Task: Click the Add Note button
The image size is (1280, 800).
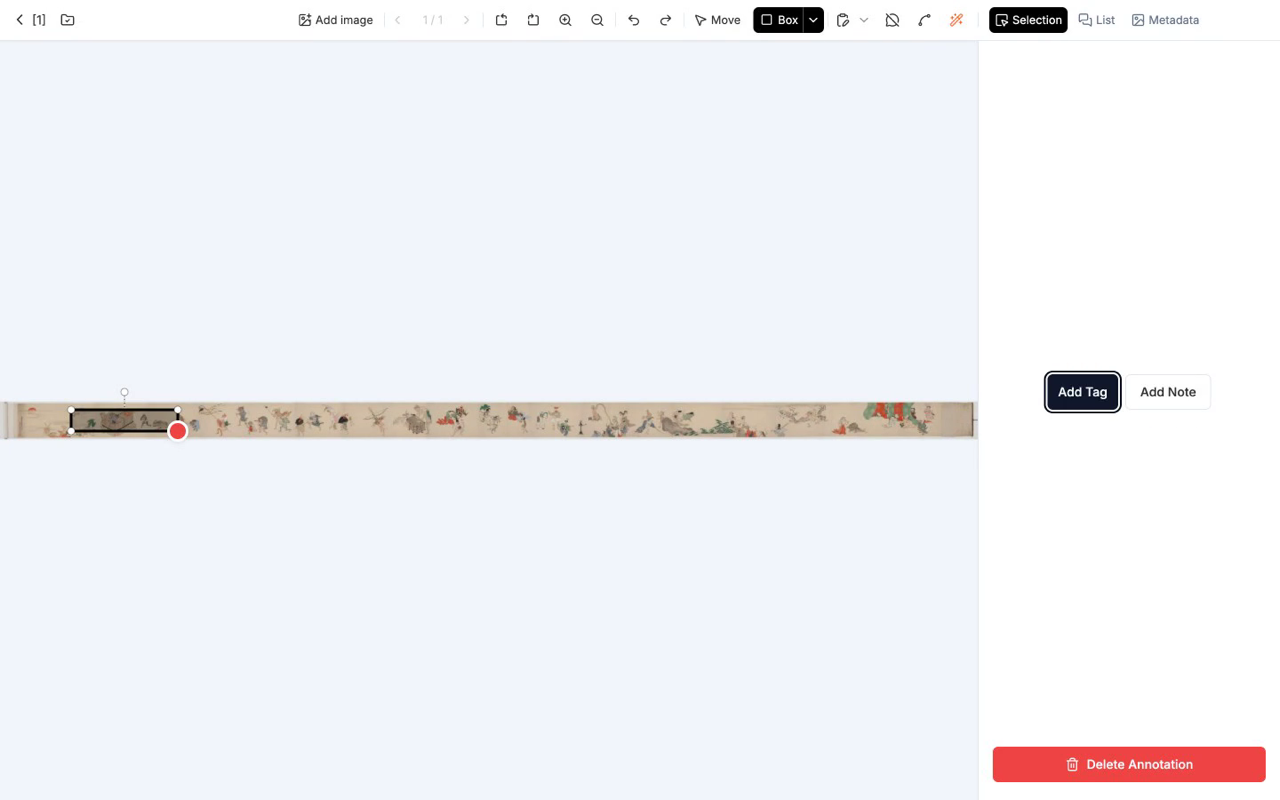Action: (1168, 392)
